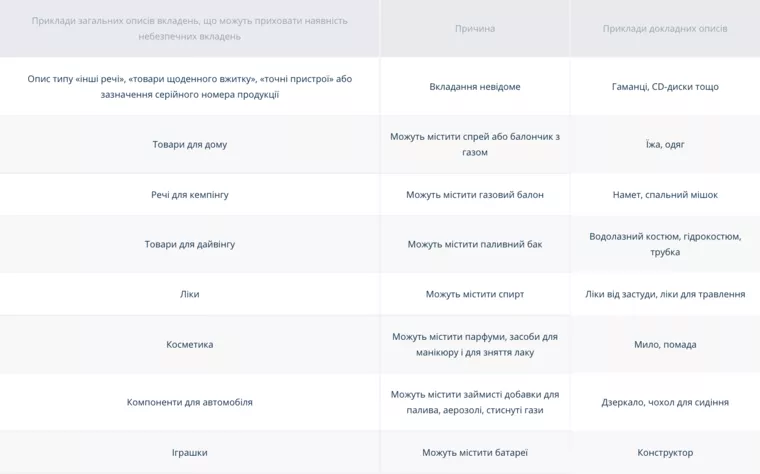This screenshot has width=760, height=474.
Task: Select the "Дзеркало, чохол для сидіння" cell
Action: tap(665, 402)
